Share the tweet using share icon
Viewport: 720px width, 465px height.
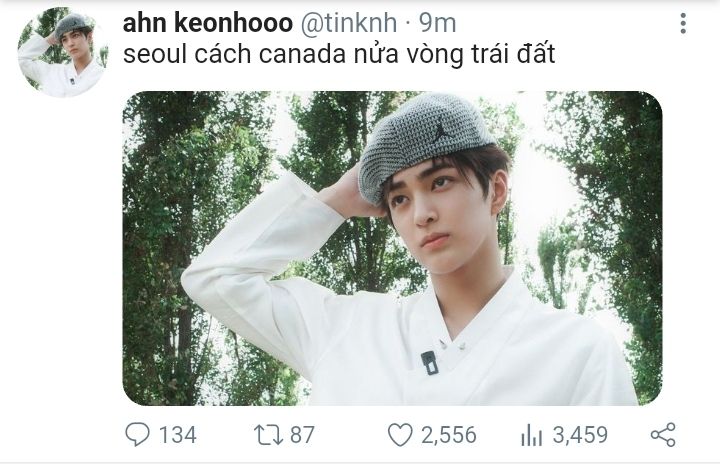[663, 435]
